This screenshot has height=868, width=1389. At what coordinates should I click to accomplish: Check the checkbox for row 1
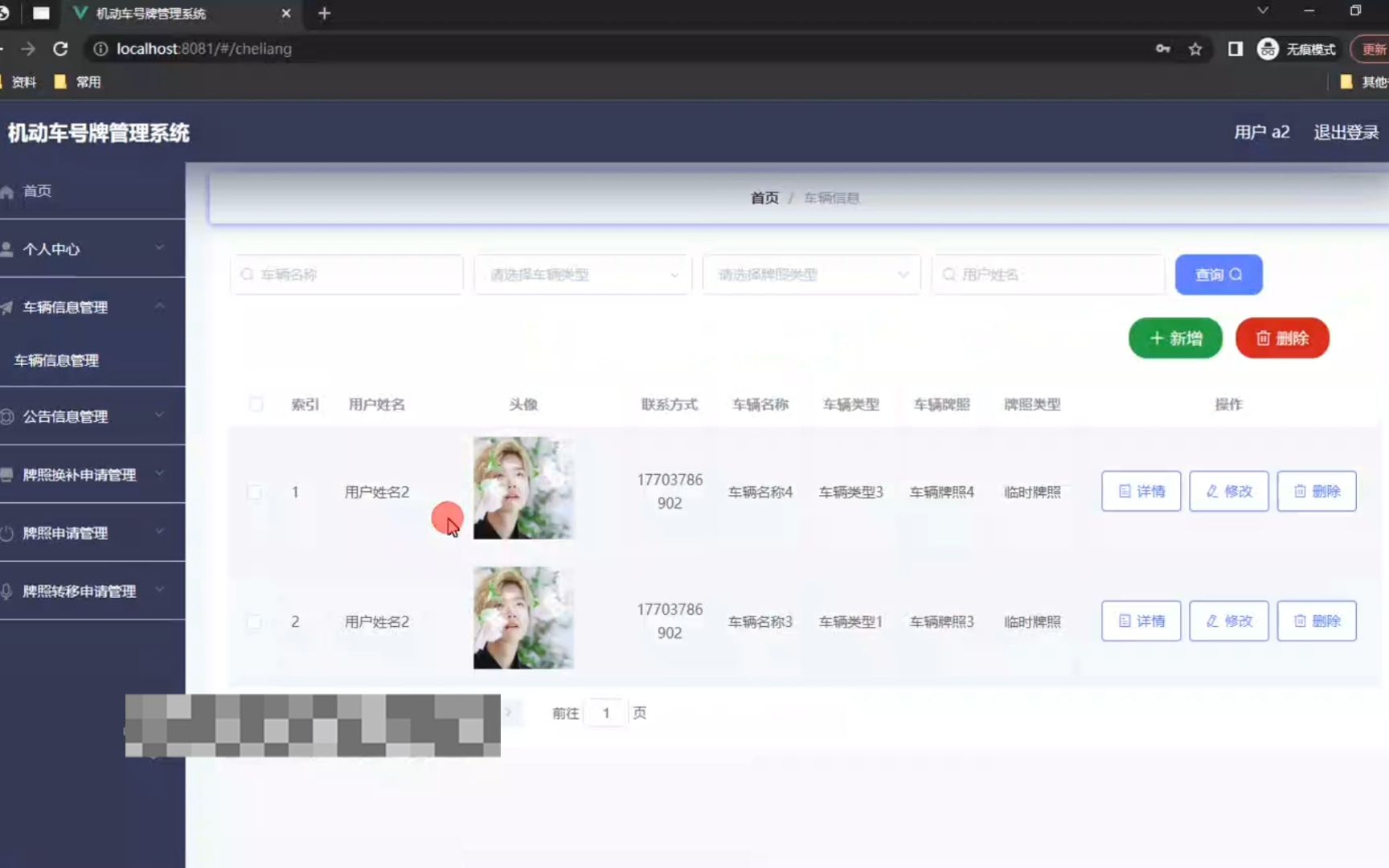[x=256, y=491]
